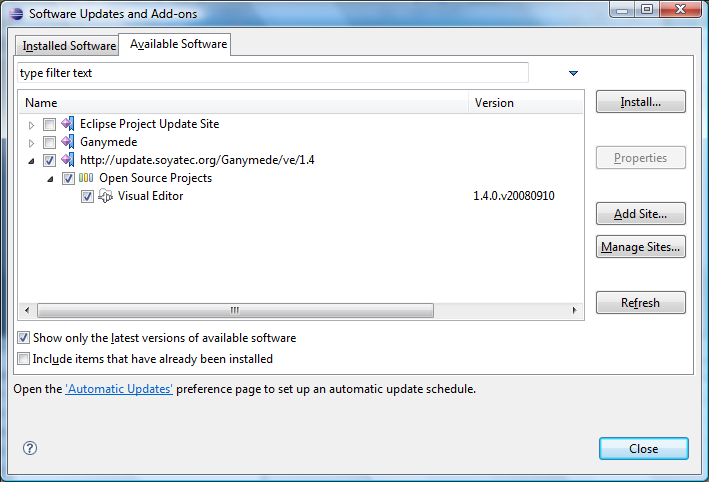Open the 'Automatic Updates' preference link
The width and height of the screenshot is (709, 482).
click(119, 389)
